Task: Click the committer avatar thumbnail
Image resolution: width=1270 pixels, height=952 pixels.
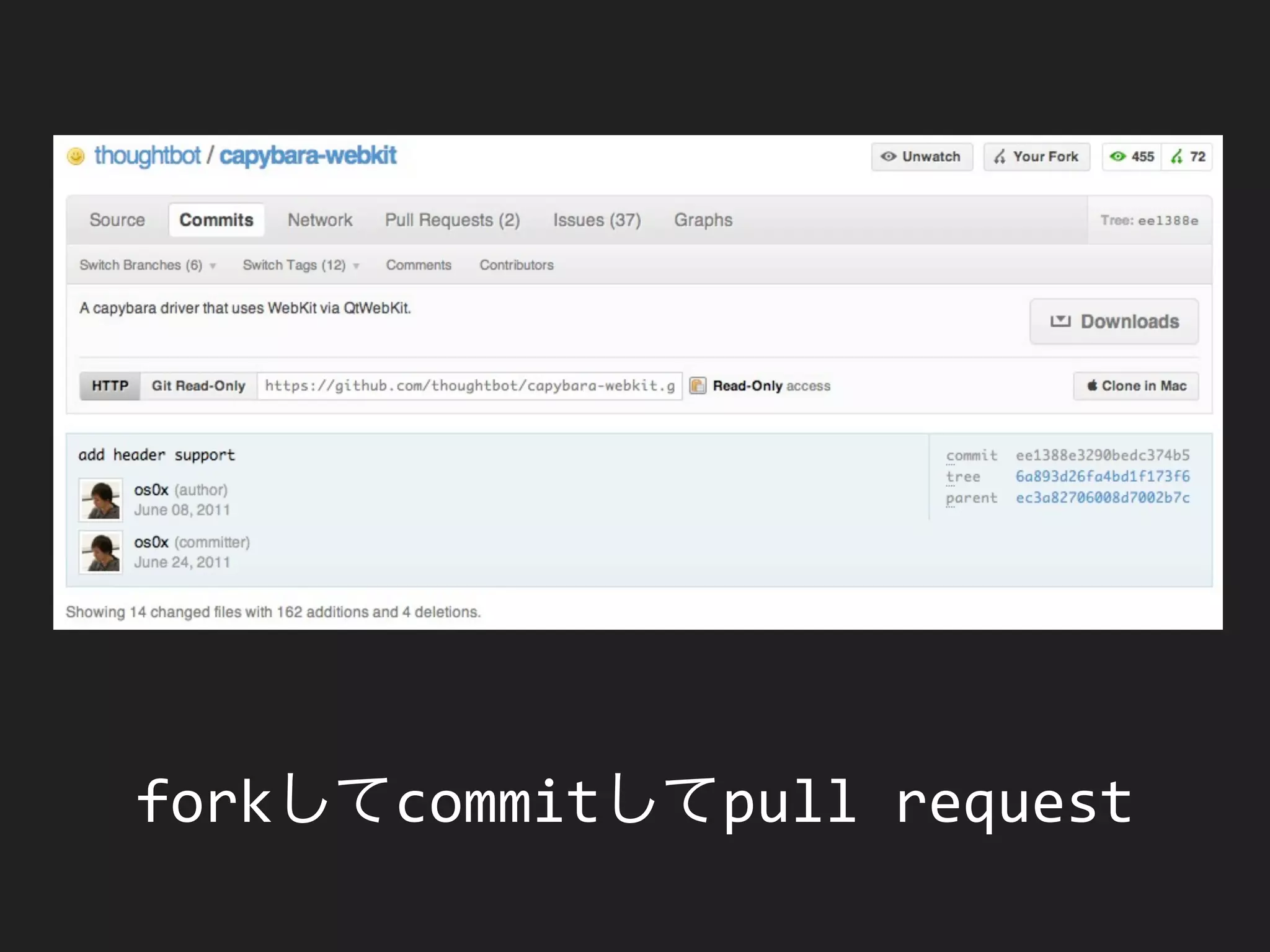Action: click(x=100, y=552)
